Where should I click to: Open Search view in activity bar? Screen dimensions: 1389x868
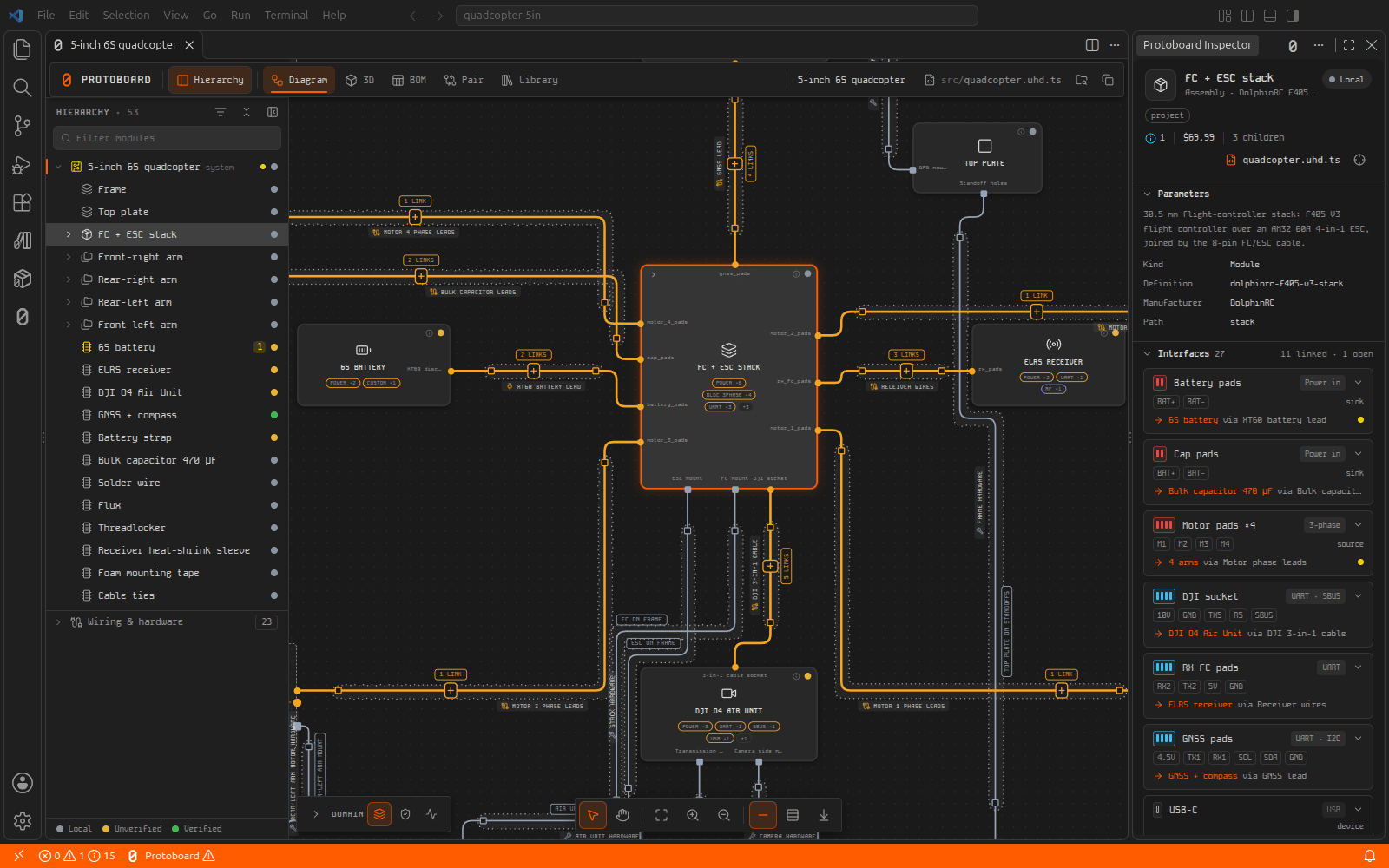[x=23, y=88]
